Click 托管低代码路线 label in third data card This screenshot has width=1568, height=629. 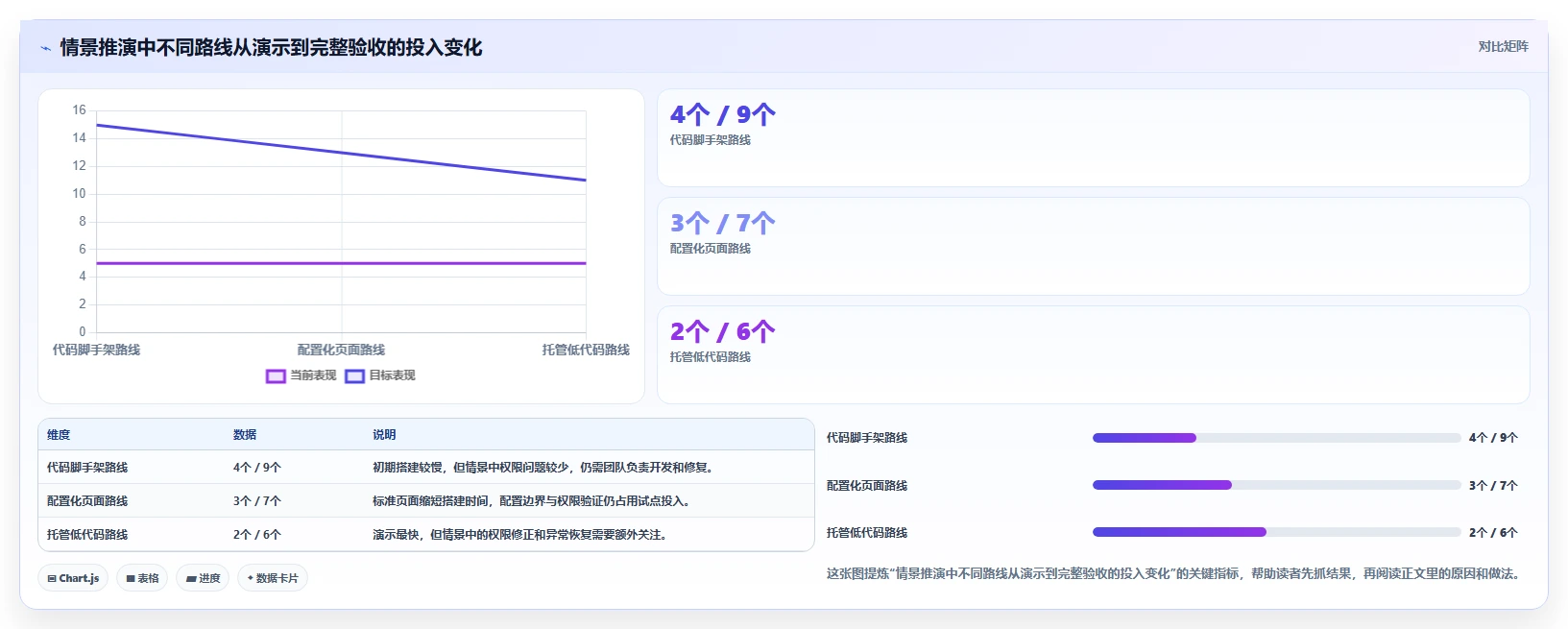pos(711,357)
